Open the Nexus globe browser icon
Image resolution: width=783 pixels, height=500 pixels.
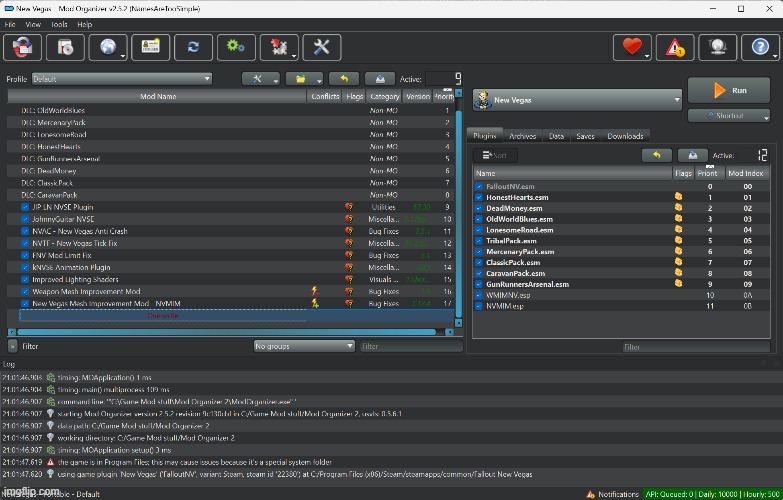point(108,47)
